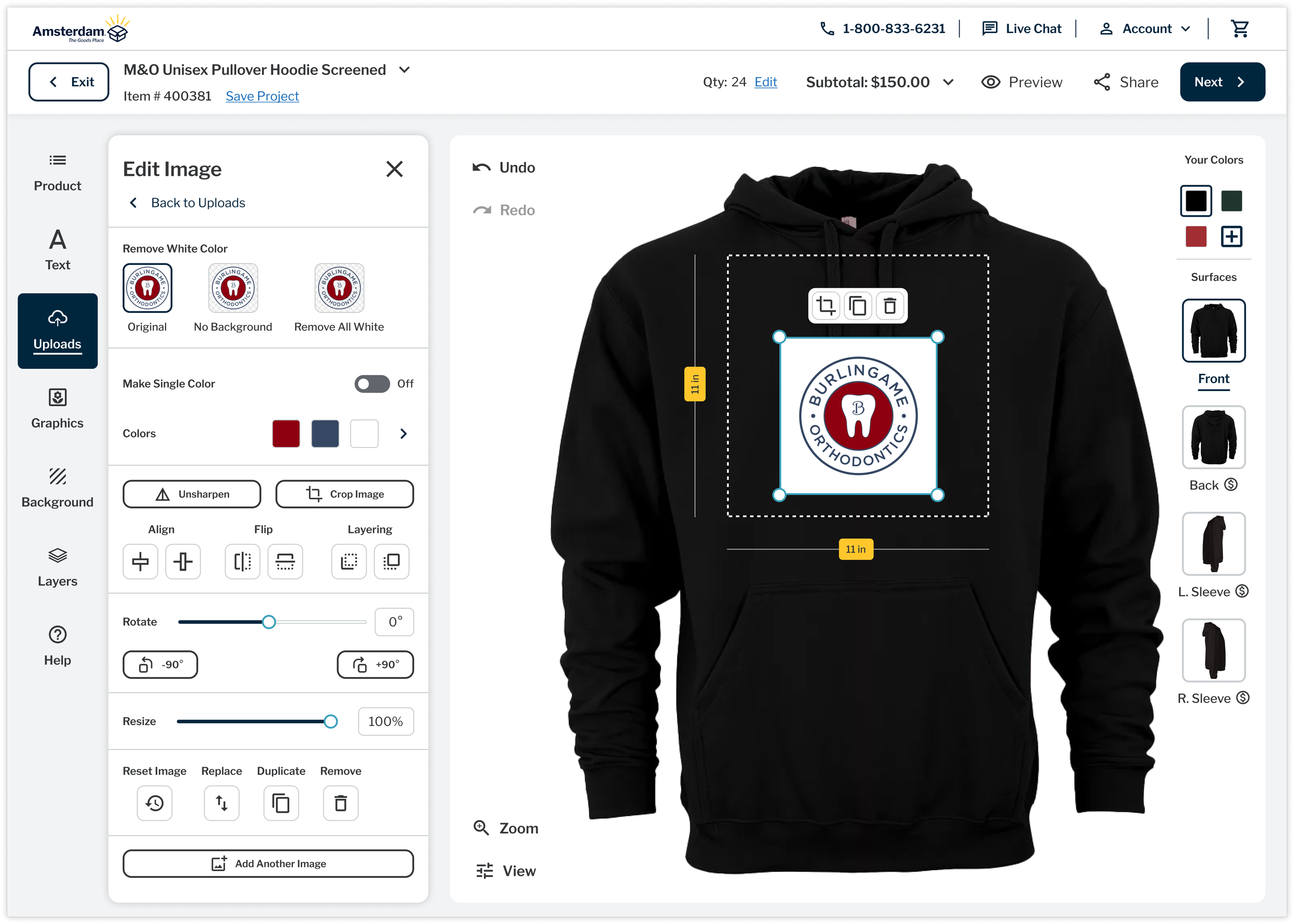Open the shopping cart

[x=1239, y=28]
